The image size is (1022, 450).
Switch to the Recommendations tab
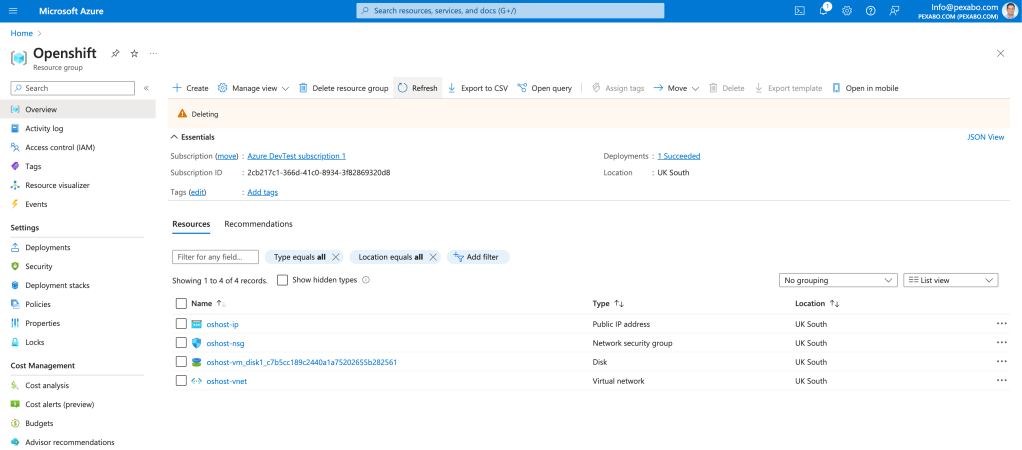coord(258,224)
